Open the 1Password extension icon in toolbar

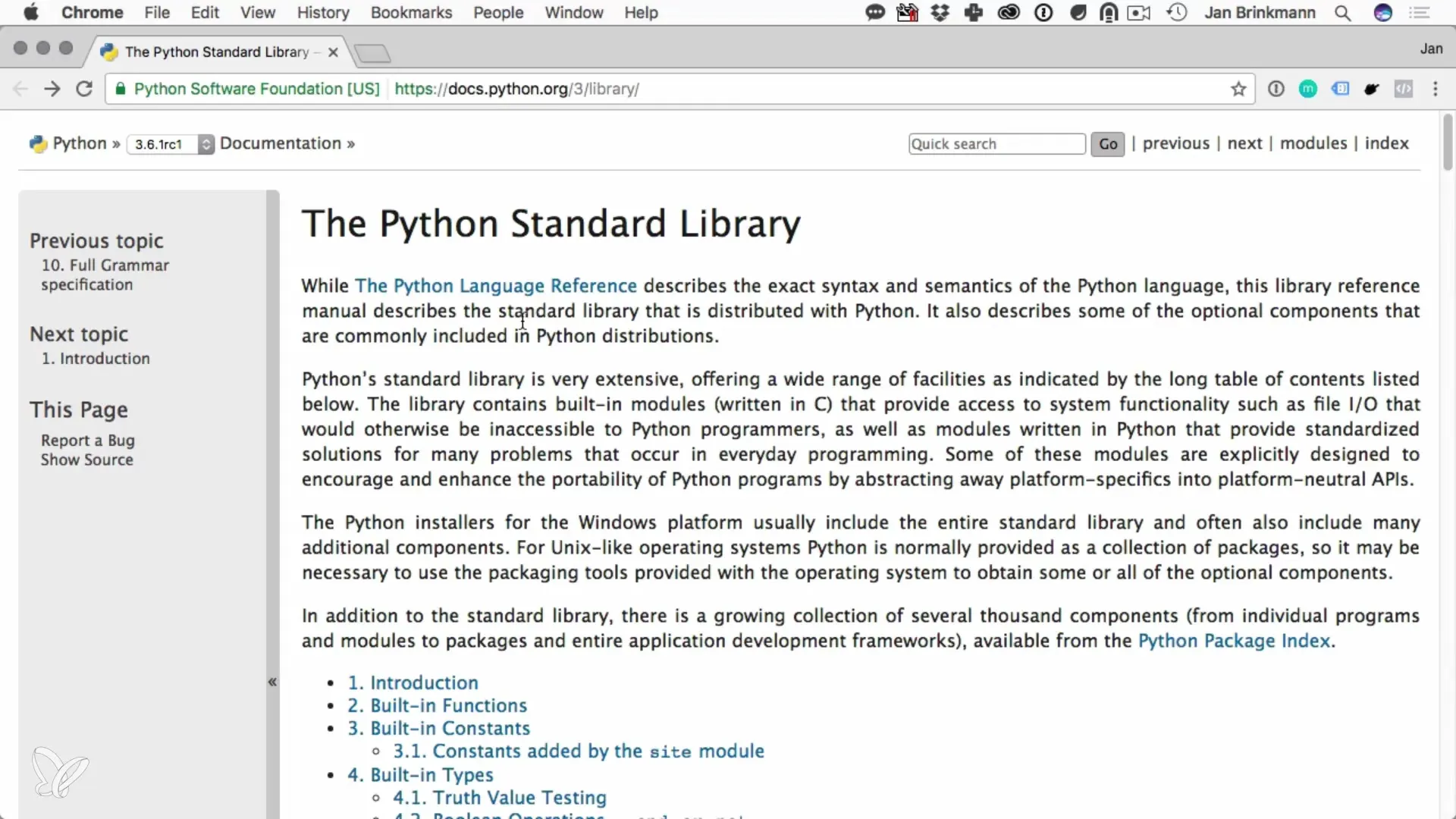tap(1276, 89)
